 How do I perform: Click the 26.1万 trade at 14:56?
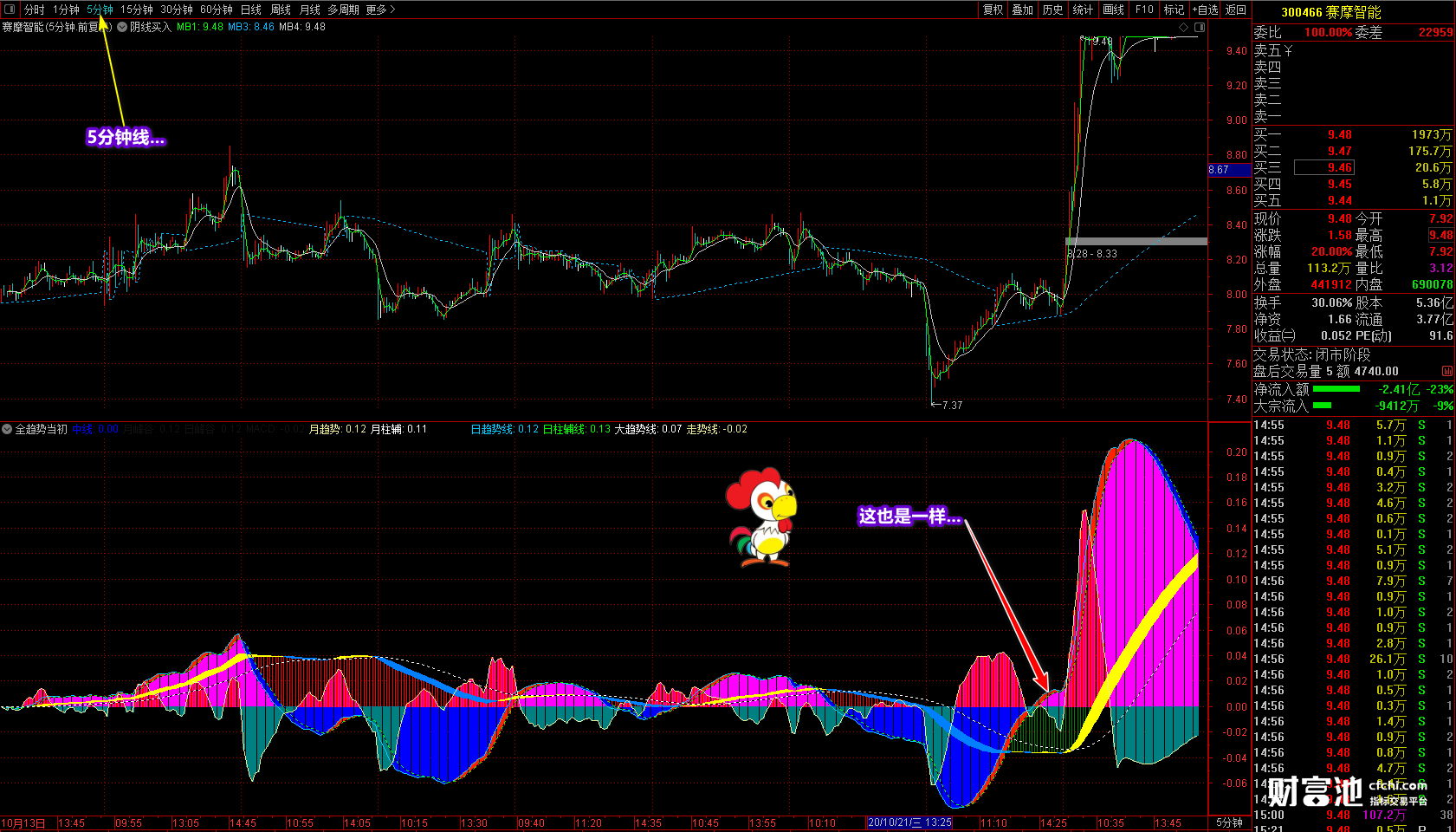[x=1388, y=659]
